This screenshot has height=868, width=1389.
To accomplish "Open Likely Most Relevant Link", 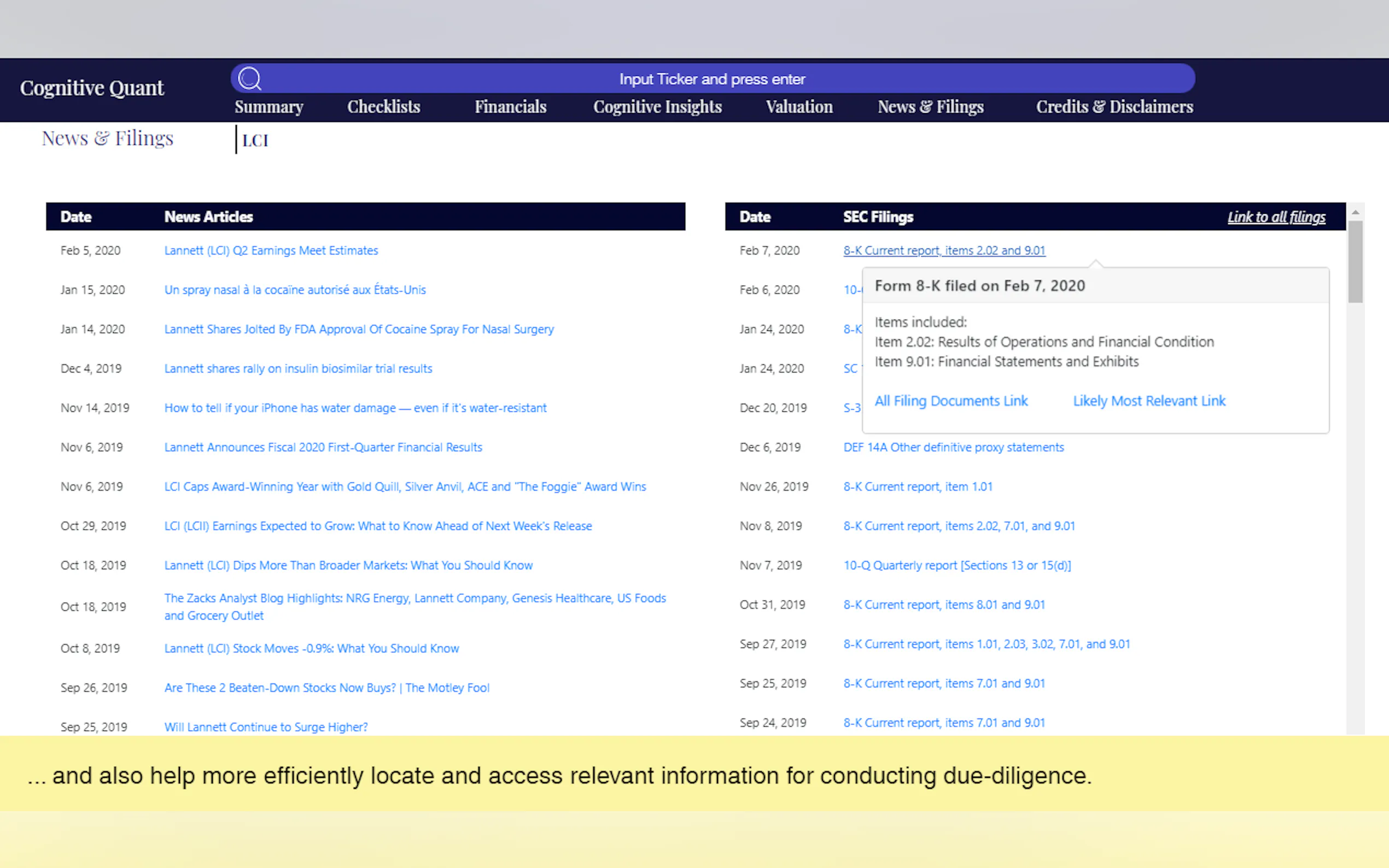I will point(1149,401).
